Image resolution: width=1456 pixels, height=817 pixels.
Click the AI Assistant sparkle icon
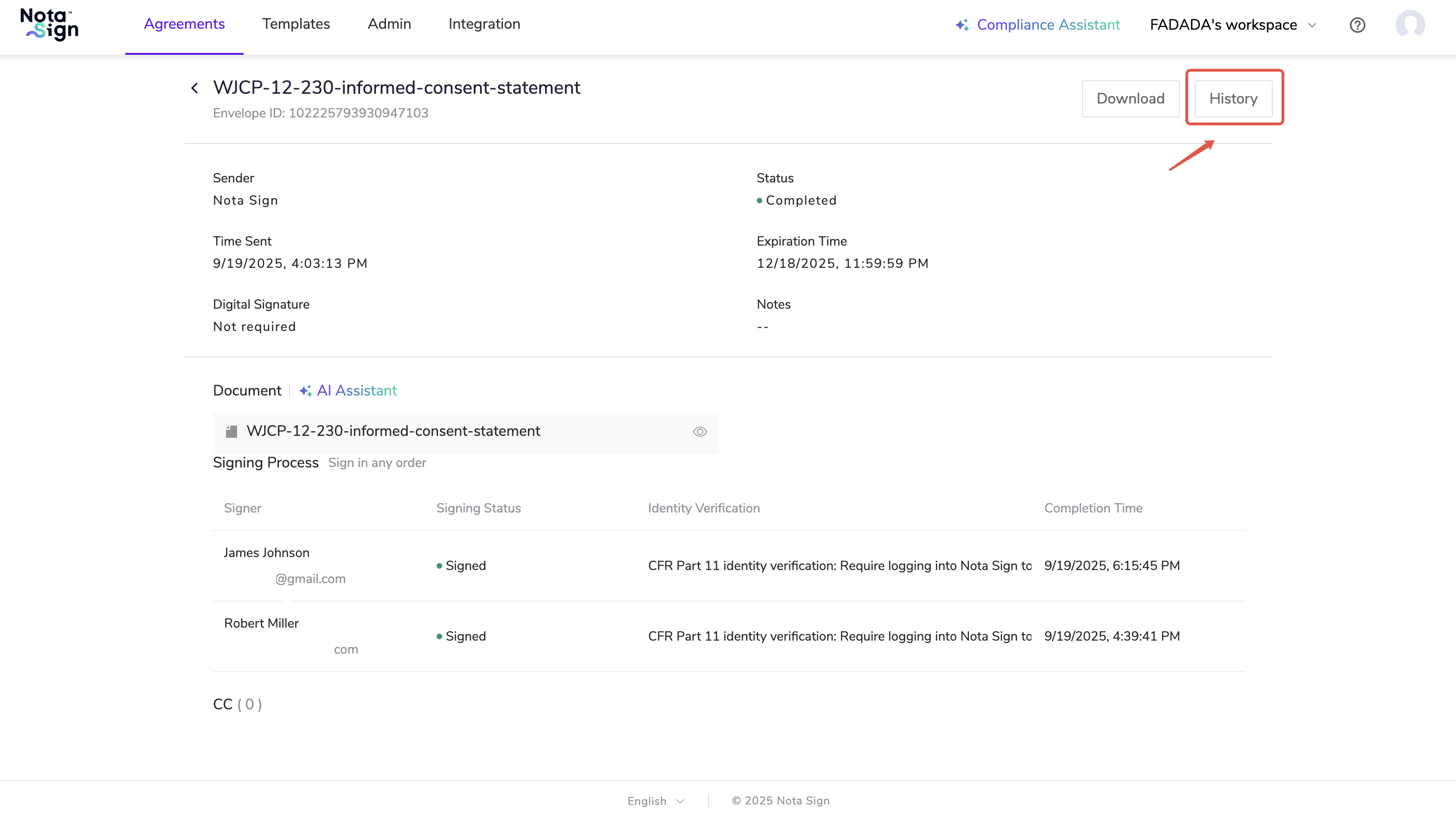(x=305, y=391)
